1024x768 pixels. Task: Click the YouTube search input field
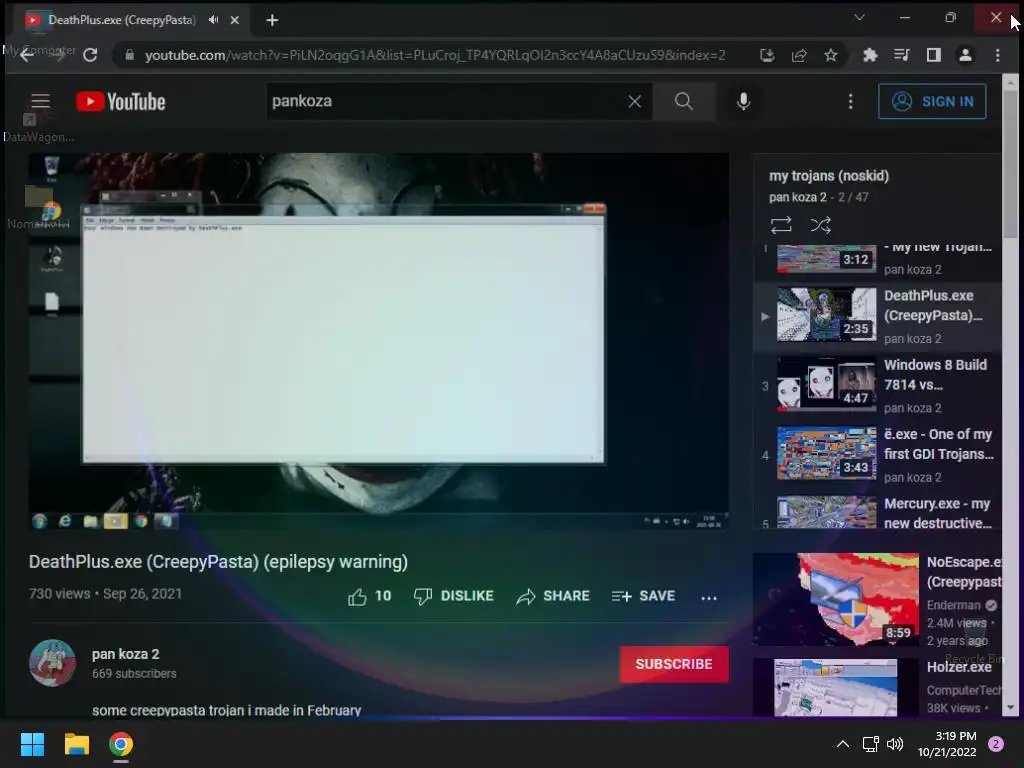446,101
